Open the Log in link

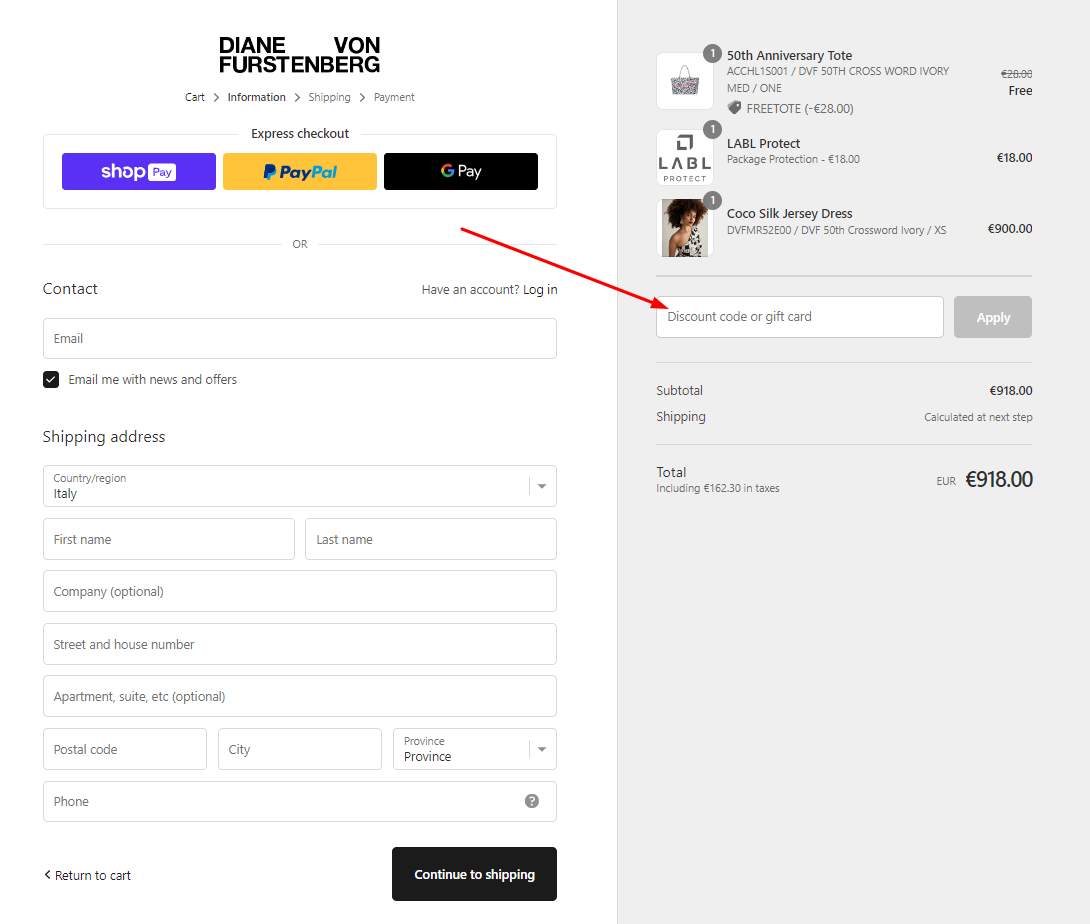coord(540,289)
